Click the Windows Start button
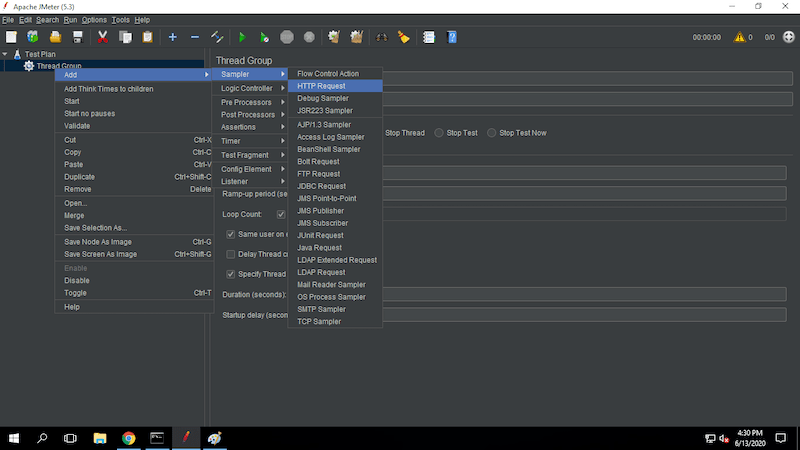Image resolution: width=800 pixels, height=450 pixels. (14, 438)
